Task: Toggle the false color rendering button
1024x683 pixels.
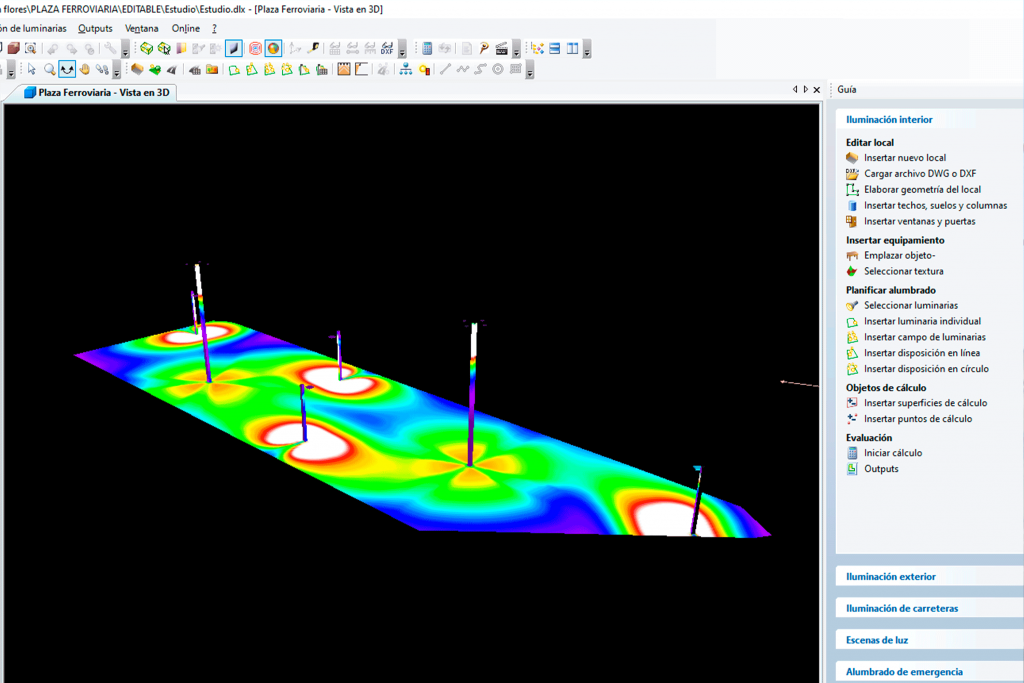Action: (x=273, y=48)
